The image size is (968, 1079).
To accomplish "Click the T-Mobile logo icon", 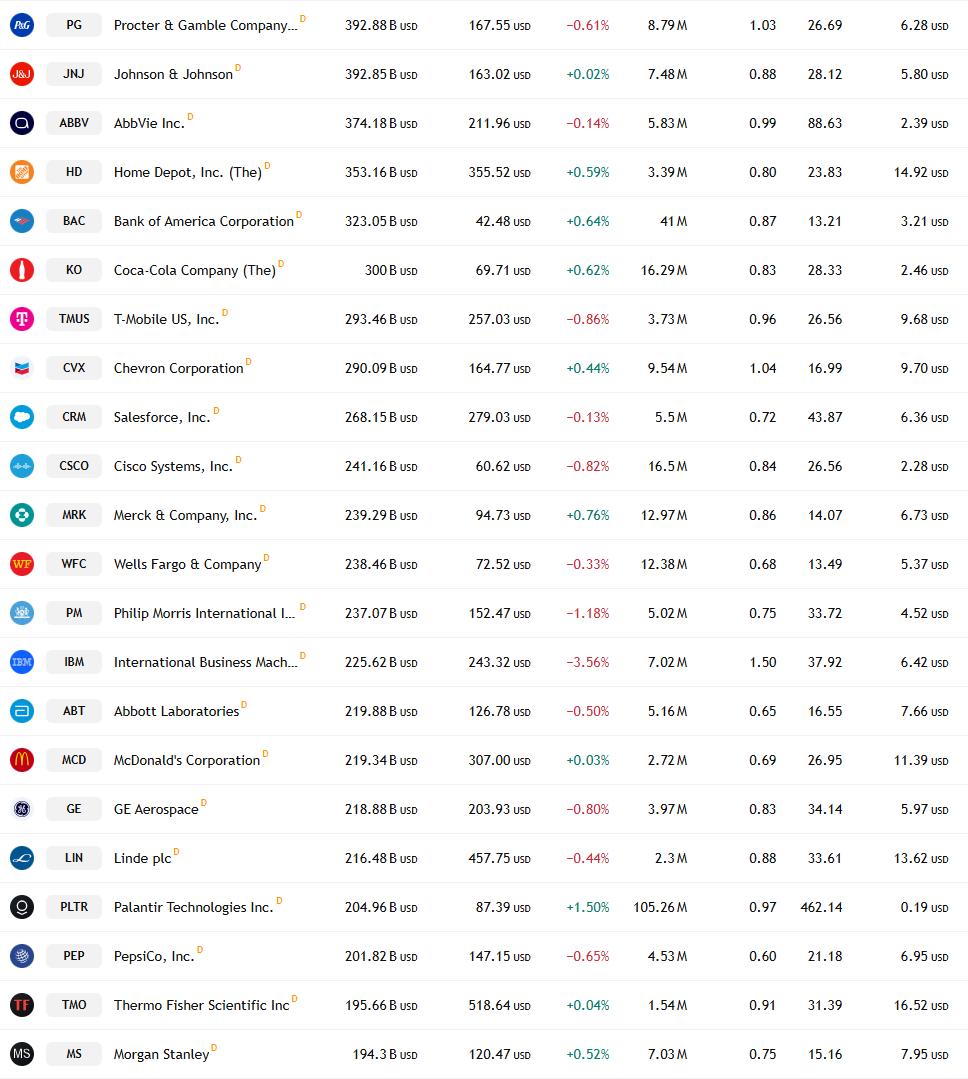I will click(x=22, y=319).
